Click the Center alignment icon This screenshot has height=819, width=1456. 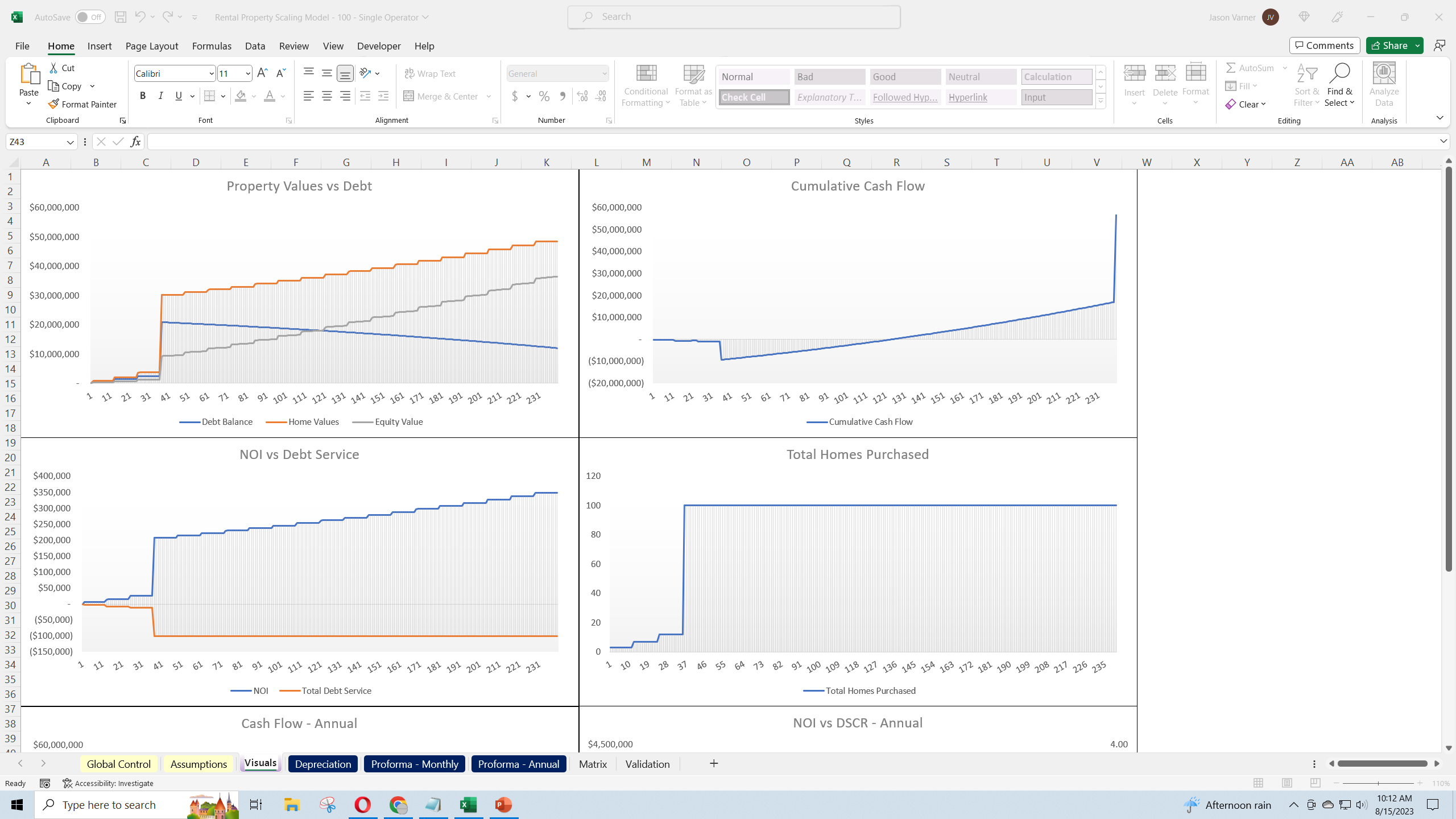pyautogui.click(x=327, y=96)
